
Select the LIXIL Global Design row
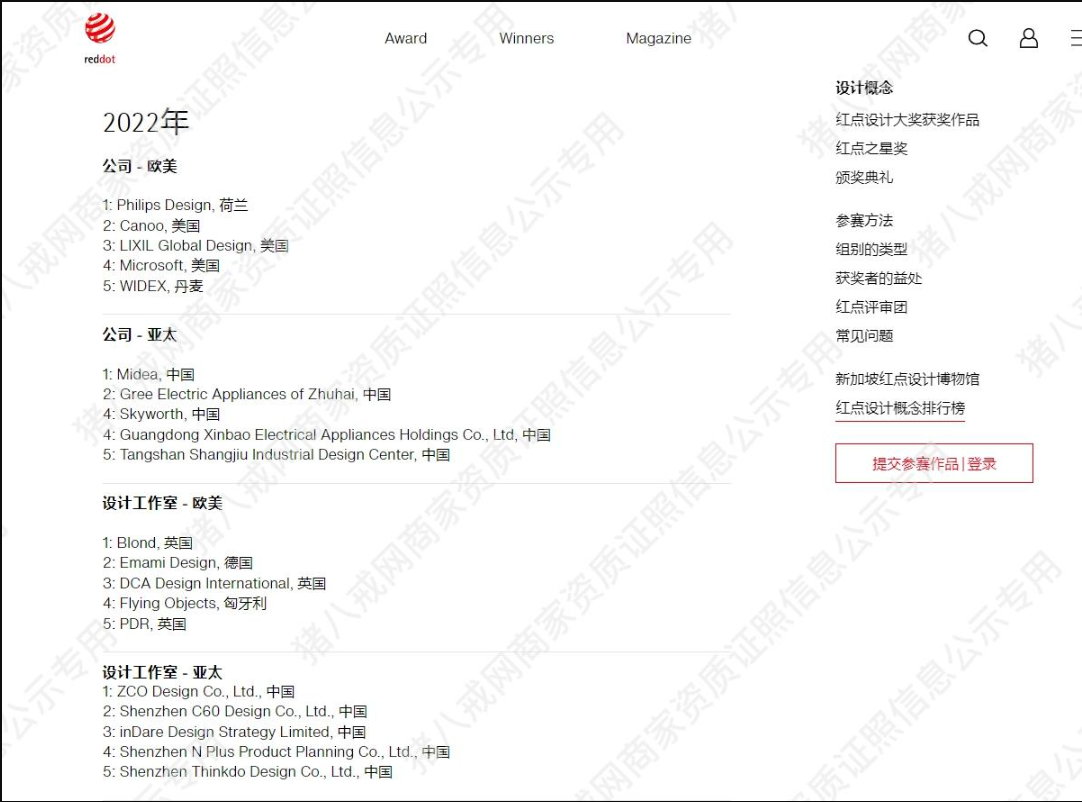(x=195, y=246)
